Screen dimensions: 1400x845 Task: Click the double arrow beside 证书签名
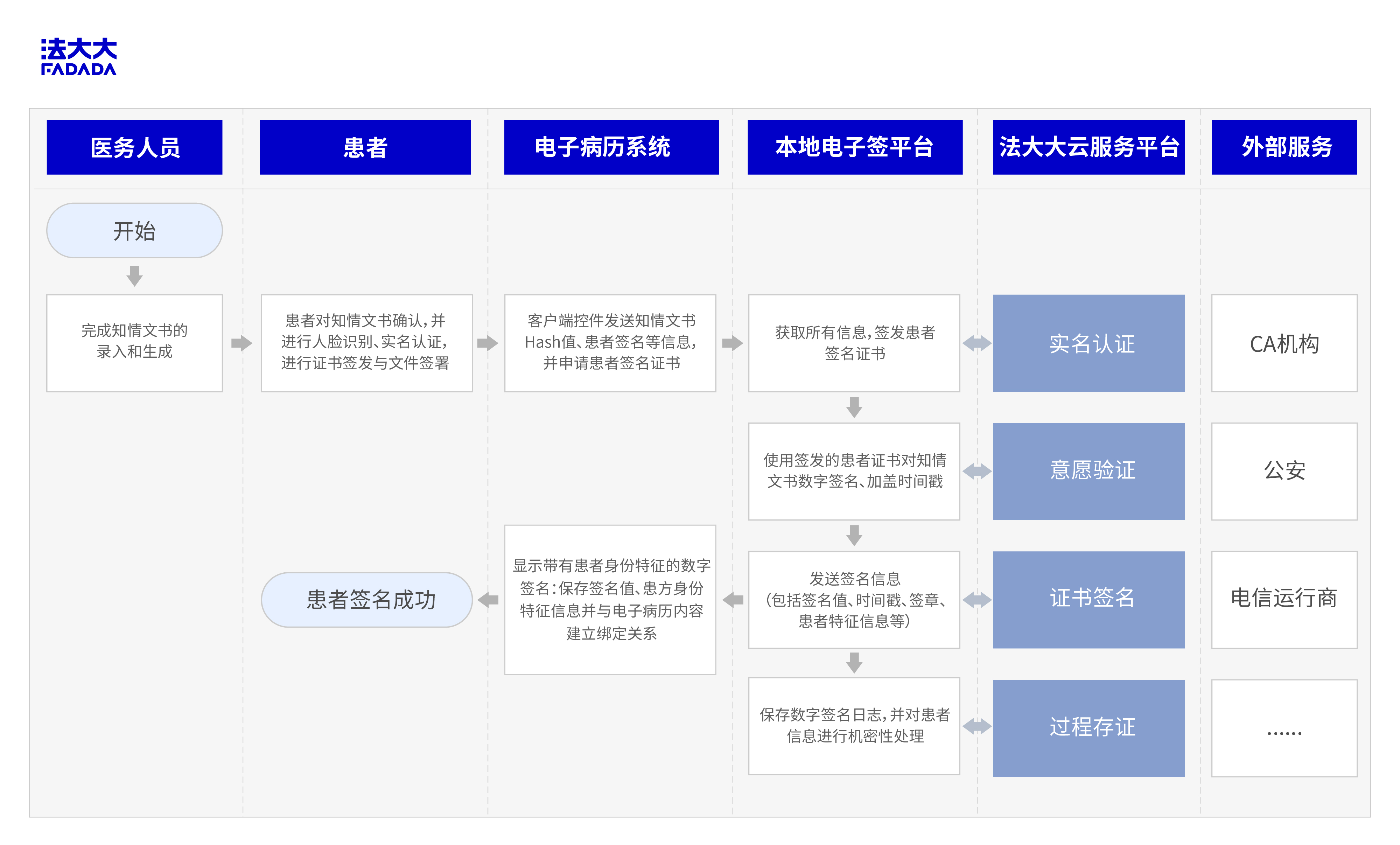[x=977, y=600]
